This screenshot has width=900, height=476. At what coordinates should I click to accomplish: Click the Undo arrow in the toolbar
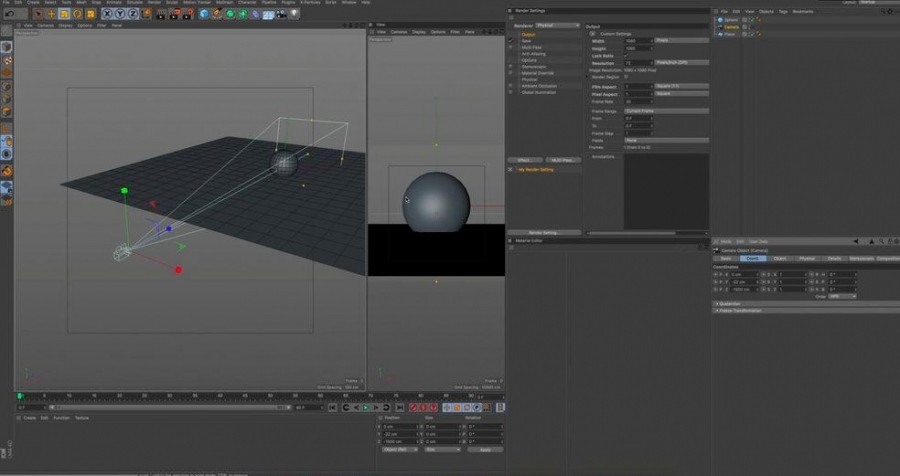10,13
